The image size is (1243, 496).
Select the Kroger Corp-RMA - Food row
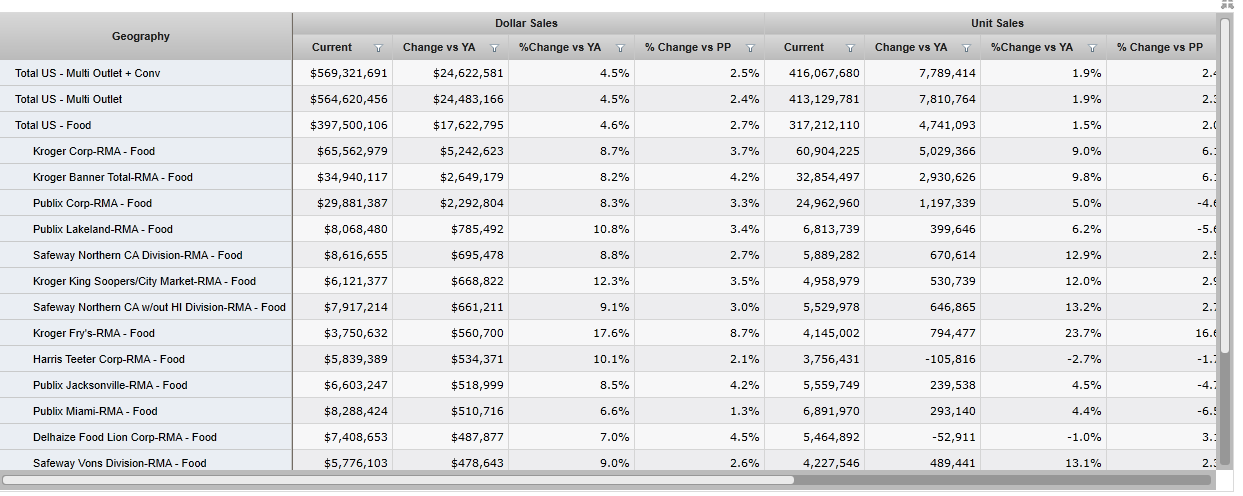point(94,151)
